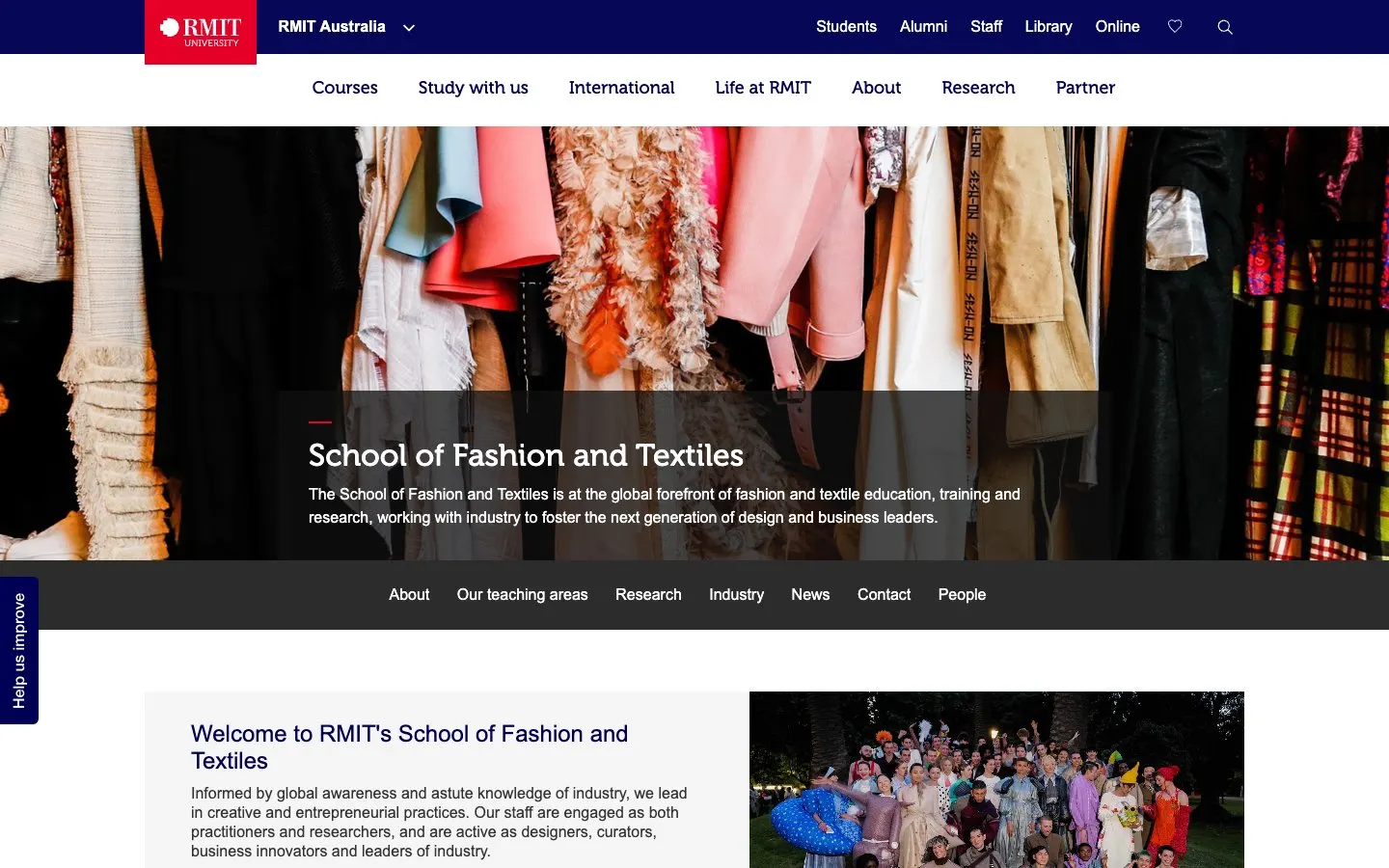Screen dimensions: 1389x868
Task: Open the search magnifier icon
Action: coord(1225,27)
